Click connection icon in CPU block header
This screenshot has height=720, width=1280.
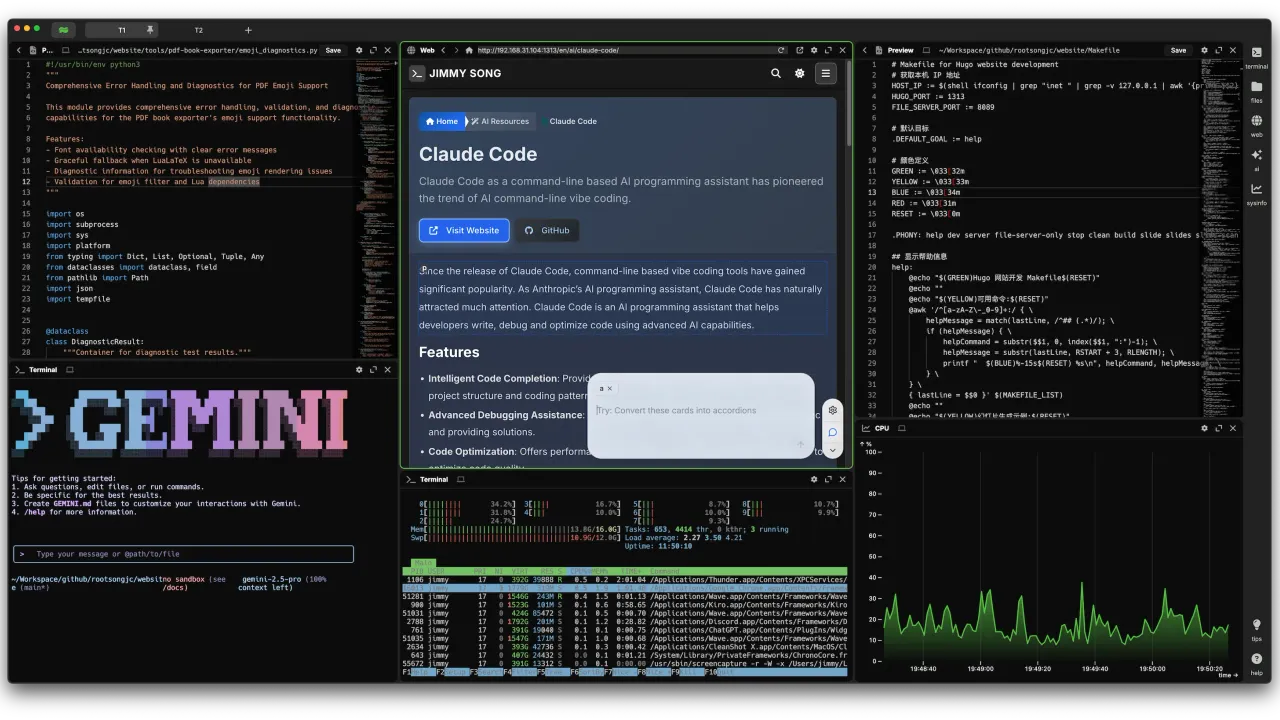point(900,428)
